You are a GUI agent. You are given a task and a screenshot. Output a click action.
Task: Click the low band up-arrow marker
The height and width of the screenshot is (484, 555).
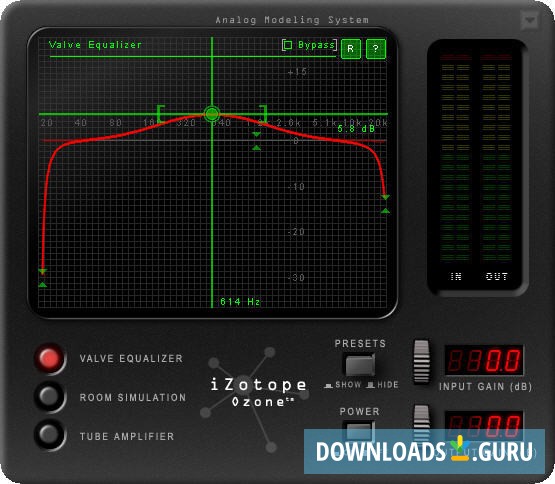pyautogui.click(x=42, y=285)
